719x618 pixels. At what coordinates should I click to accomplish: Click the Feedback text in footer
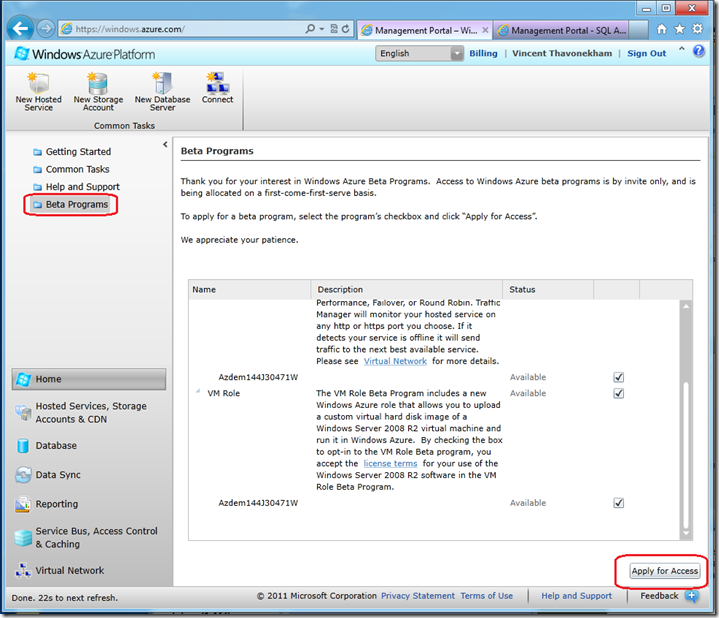coord(659,596)
